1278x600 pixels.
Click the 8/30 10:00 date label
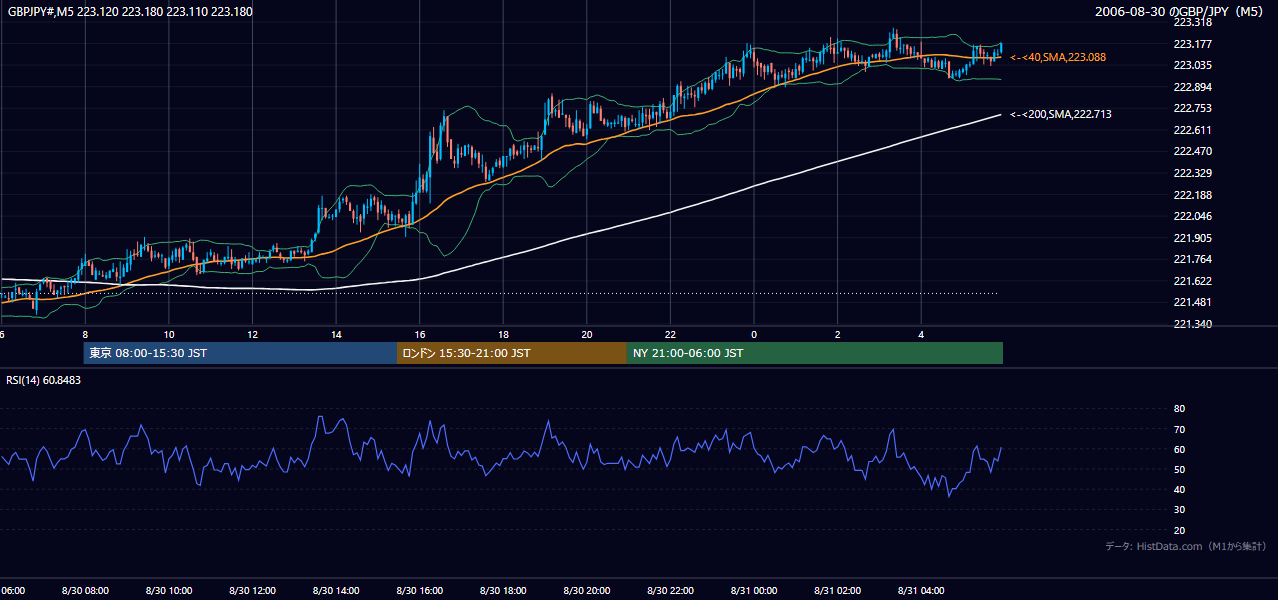(169, 590)
